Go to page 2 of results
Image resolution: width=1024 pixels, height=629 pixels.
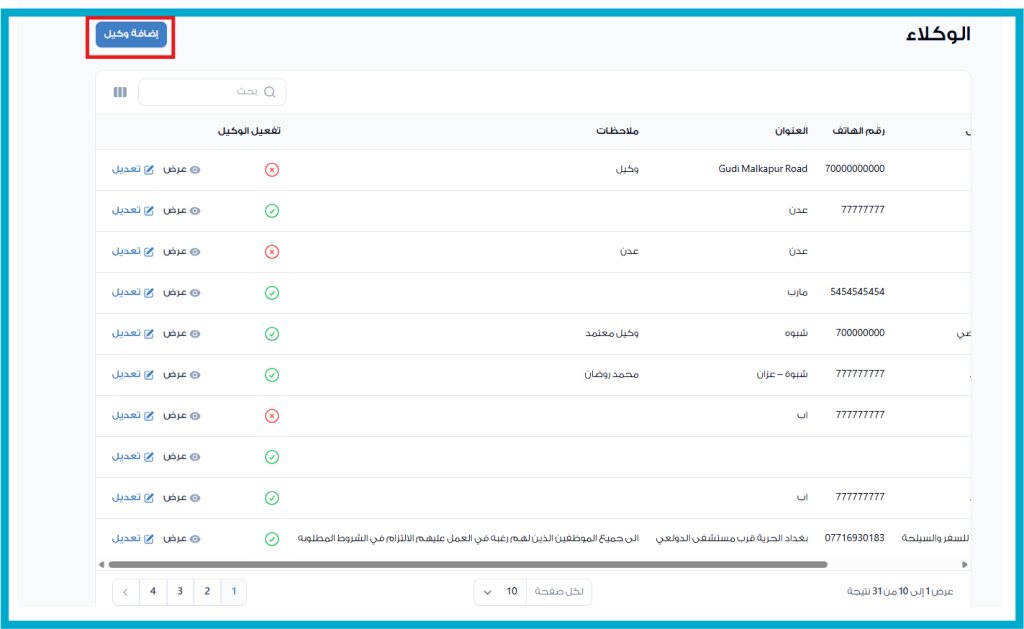[x=207, y=592]
